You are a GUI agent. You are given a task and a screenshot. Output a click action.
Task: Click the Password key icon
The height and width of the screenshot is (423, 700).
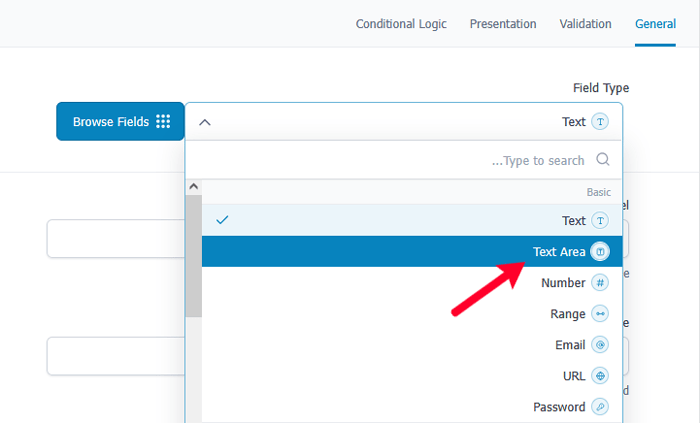click(600, 407)
